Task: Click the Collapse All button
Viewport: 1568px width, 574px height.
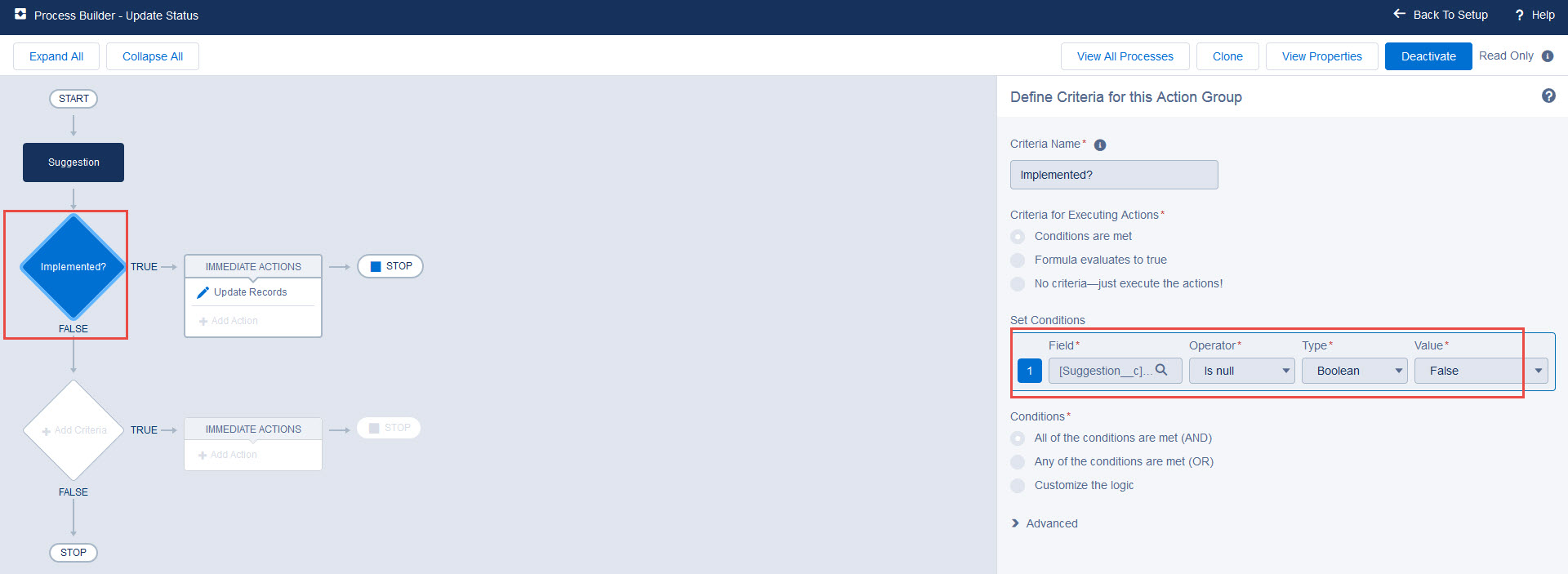Action: [x=153, y=56]
